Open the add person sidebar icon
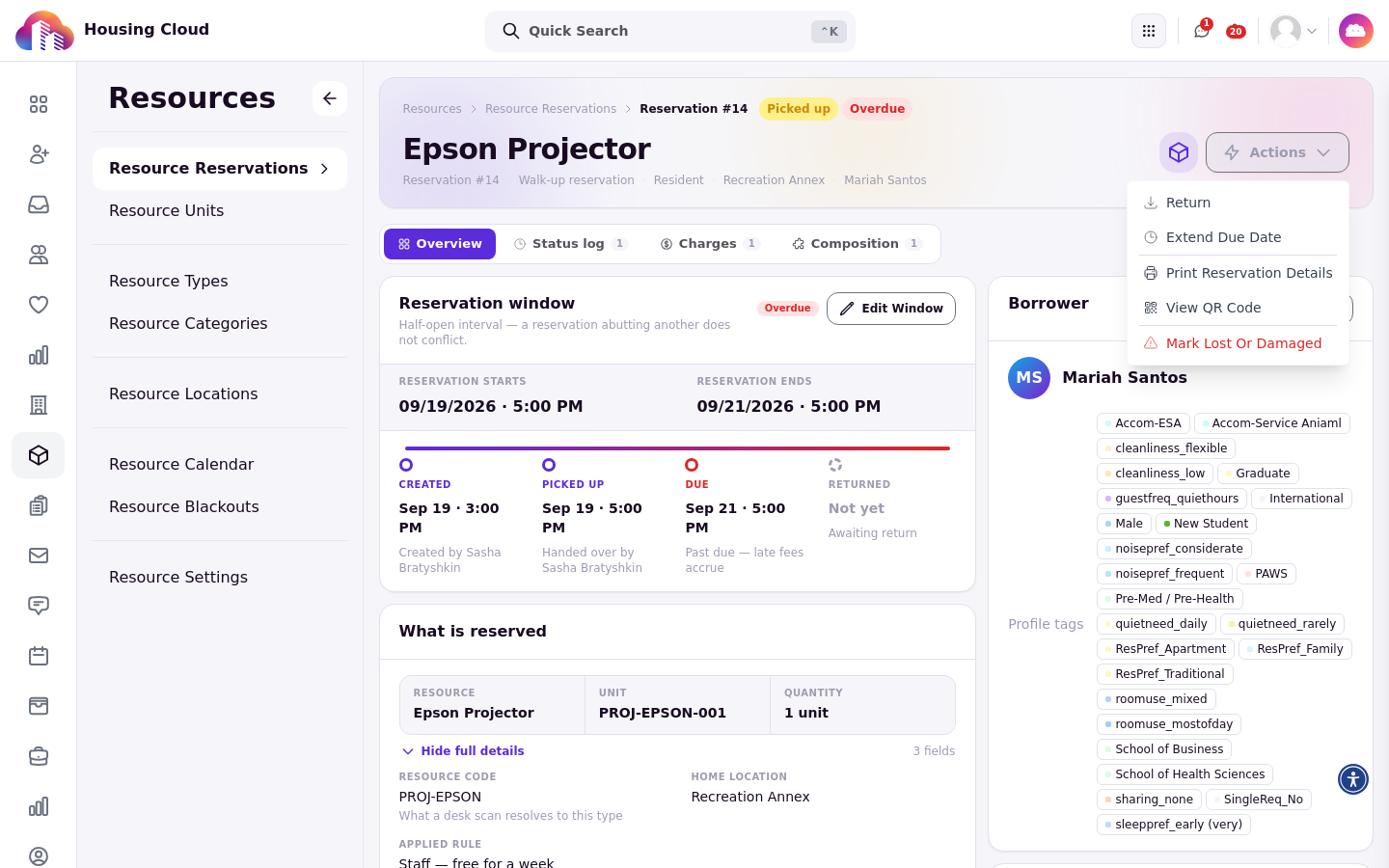This screenshot has height=868, width=1389. click(39, 154)
